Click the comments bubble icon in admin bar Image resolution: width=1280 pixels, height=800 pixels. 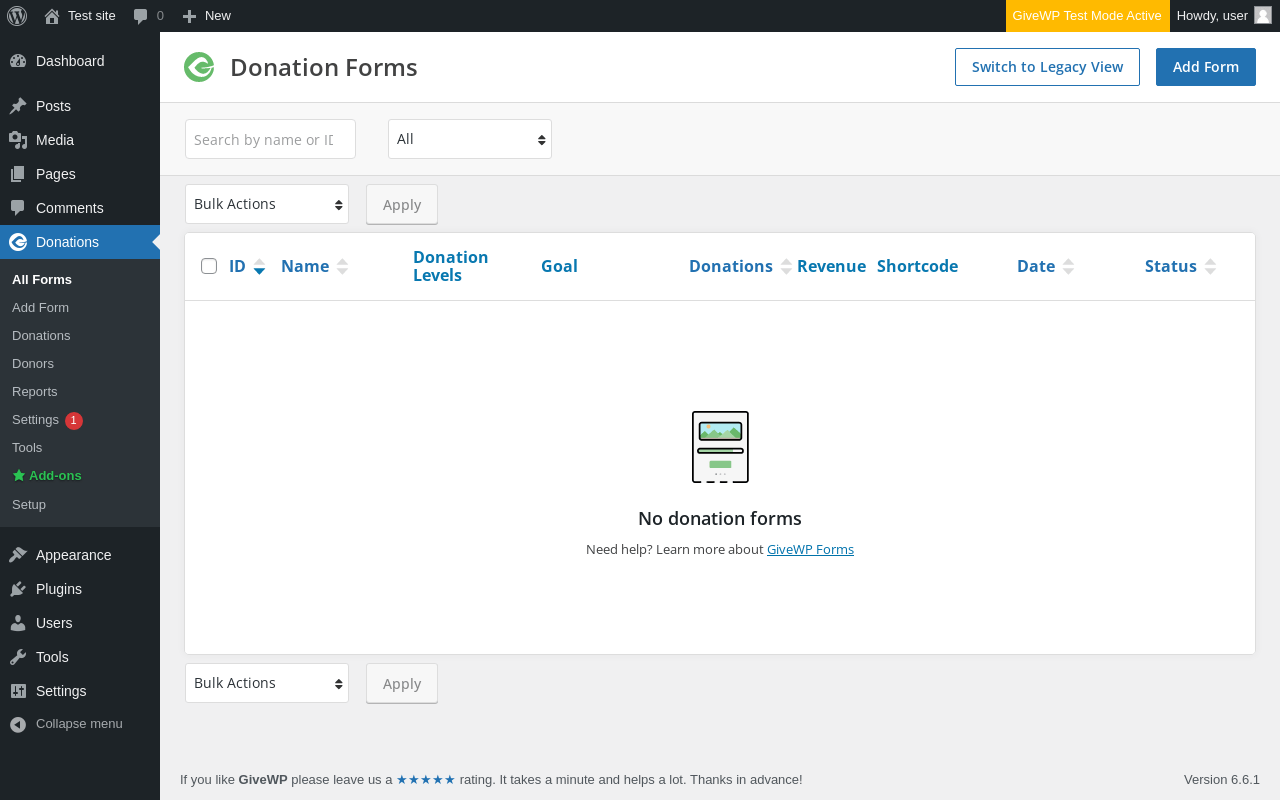click(x=140, y=16)
